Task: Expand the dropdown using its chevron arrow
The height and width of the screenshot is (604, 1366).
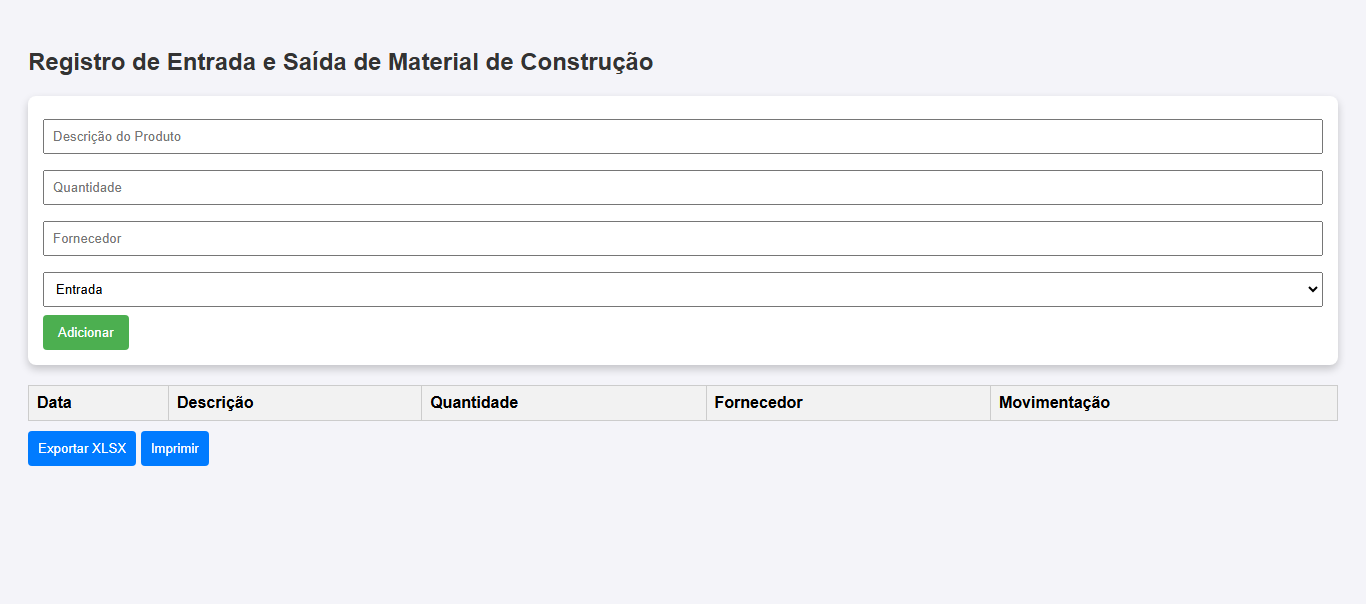Action: click(x=1312, y=290)
